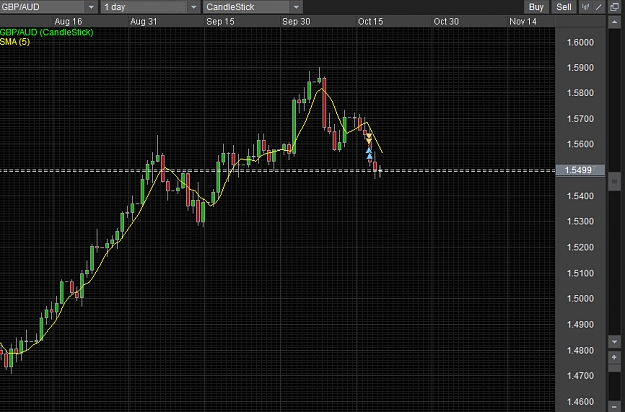625x412 pixels.
Task: Click the 1.4700 price axis label
Action: [x=580, y=376]
